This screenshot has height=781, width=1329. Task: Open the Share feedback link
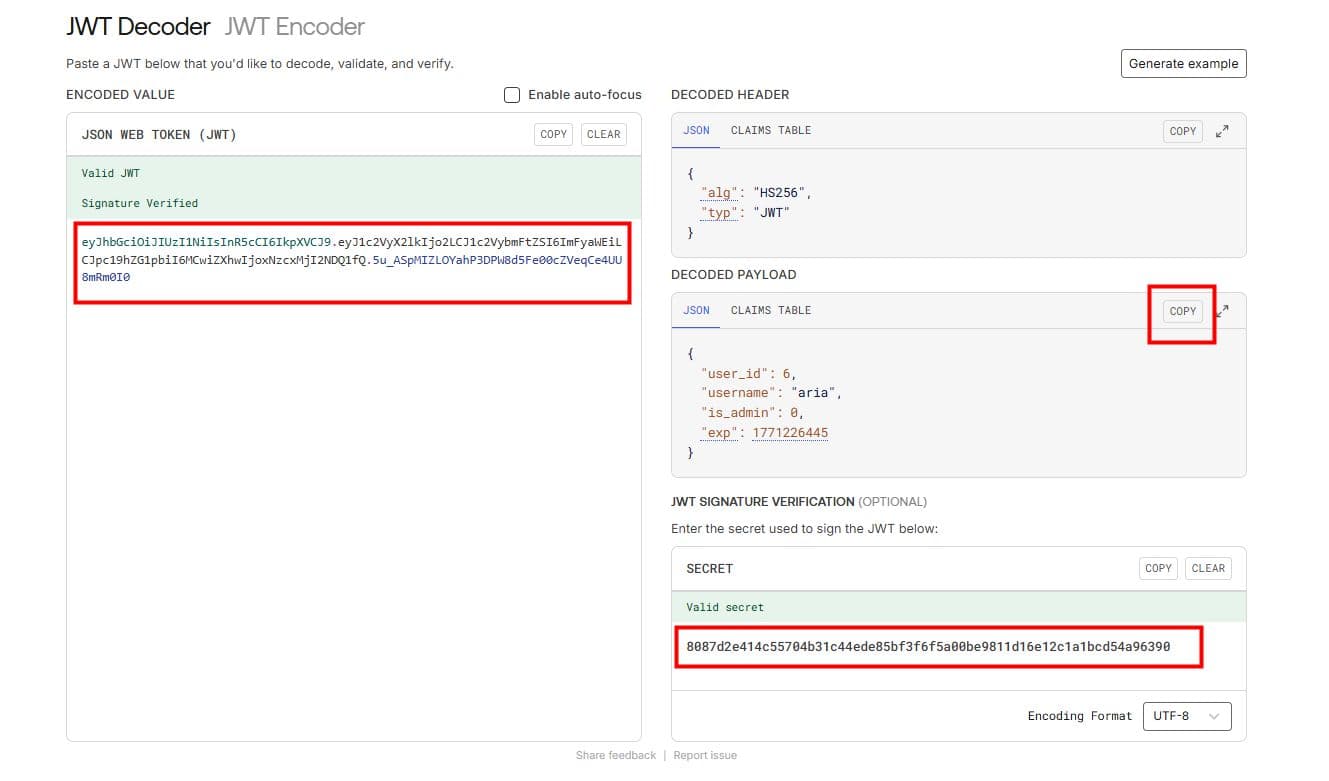click(x=616, y=755)
